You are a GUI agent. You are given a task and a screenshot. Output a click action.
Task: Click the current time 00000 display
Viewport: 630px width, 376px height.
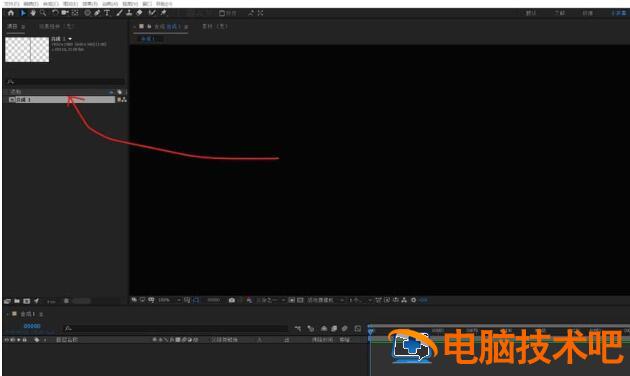click(32, 326)
